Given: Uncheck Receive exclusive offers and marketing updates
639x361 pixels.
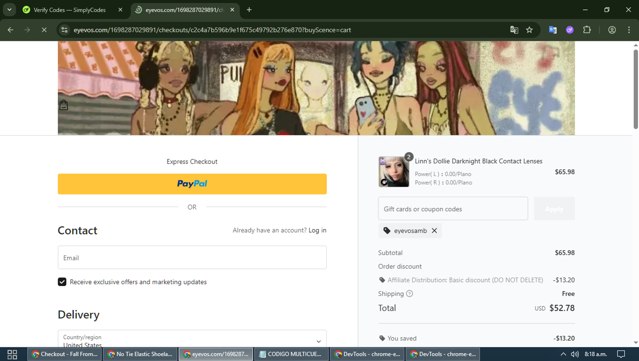Looking at the screenshot, I should (62, 282).
